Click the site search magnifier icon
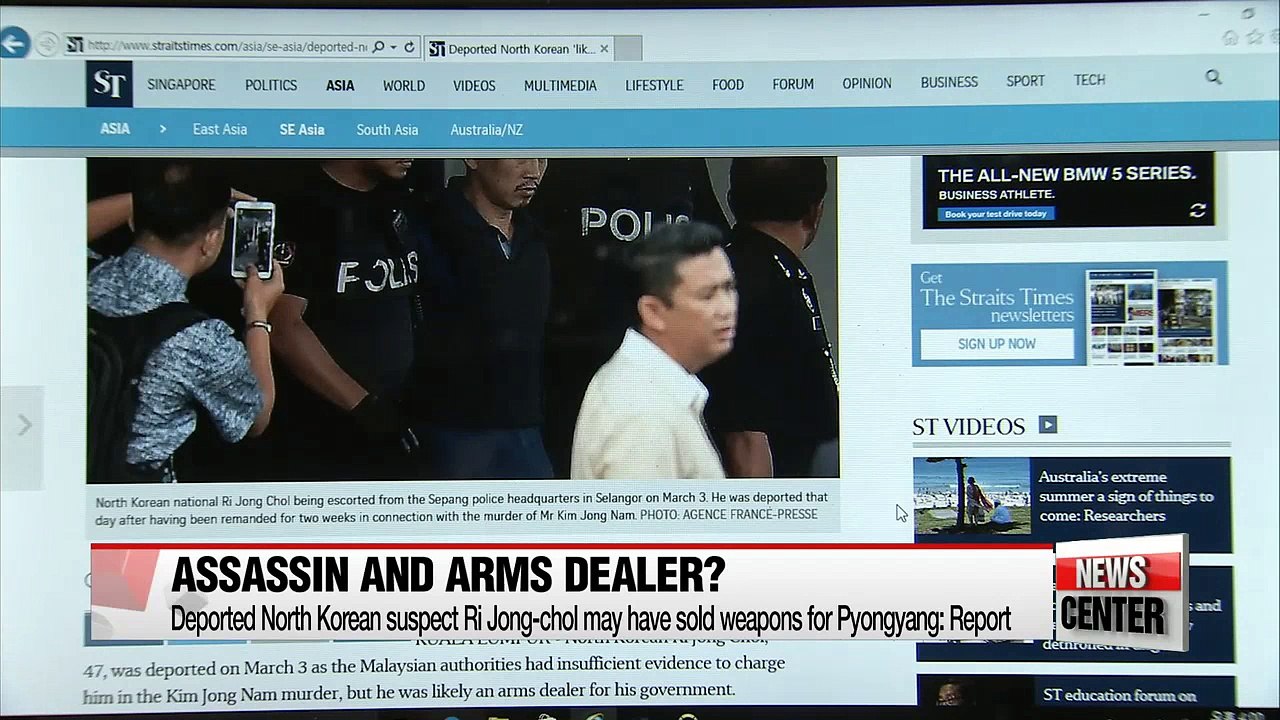Viewport: 1280px width, 720px height. point(1213,77)
